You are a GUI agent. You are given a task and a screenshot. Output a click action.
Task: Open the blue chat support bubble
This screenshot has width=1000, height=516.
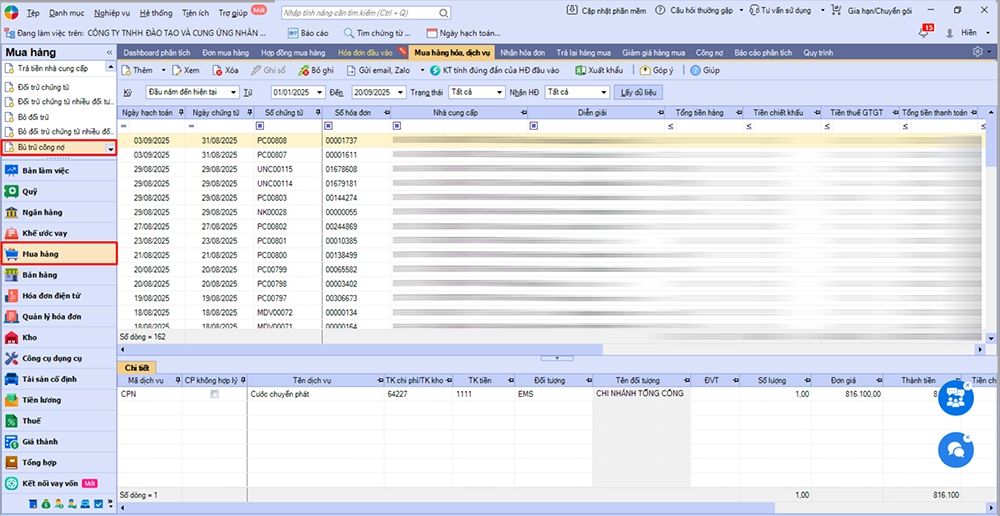(955, 449)
